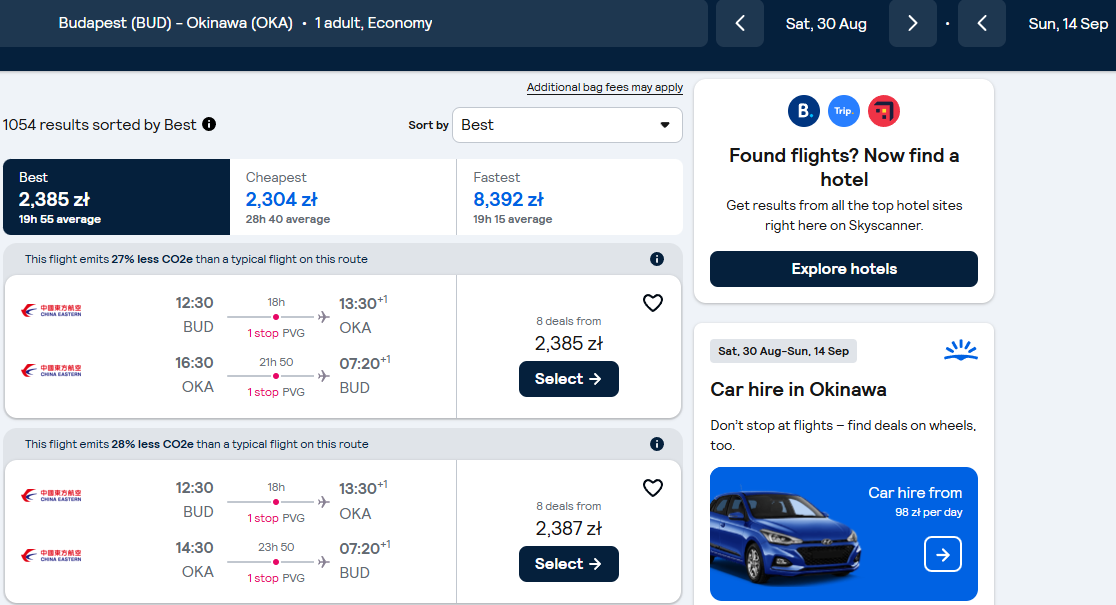Click China Eastern logo on 12:30 flight, first card
Image resolution: width=1116 pixels, height=605 pixels.
(x=51, y=310)
